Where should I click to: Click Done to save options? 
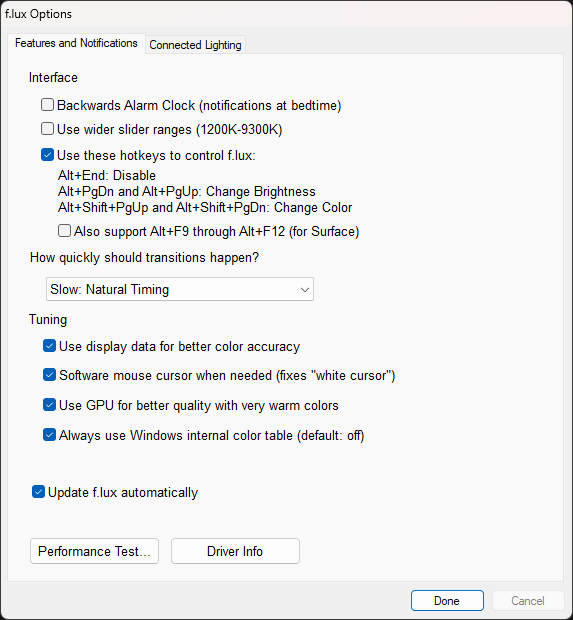(x=447, y=601)
